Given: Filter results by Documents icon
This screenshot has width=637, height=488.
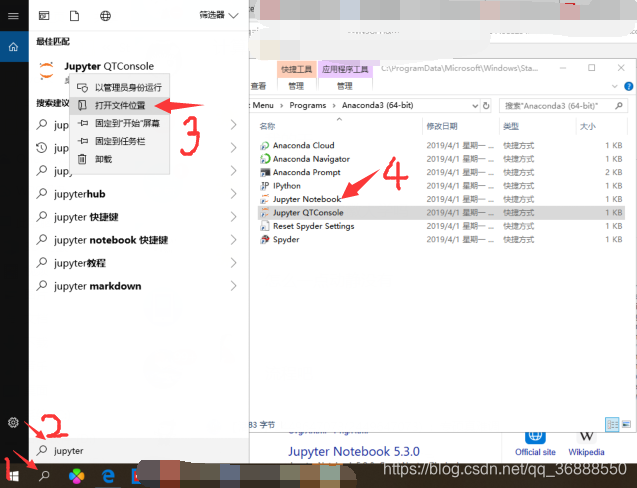Looking at the screenshot, I should [x=74, y=16].
